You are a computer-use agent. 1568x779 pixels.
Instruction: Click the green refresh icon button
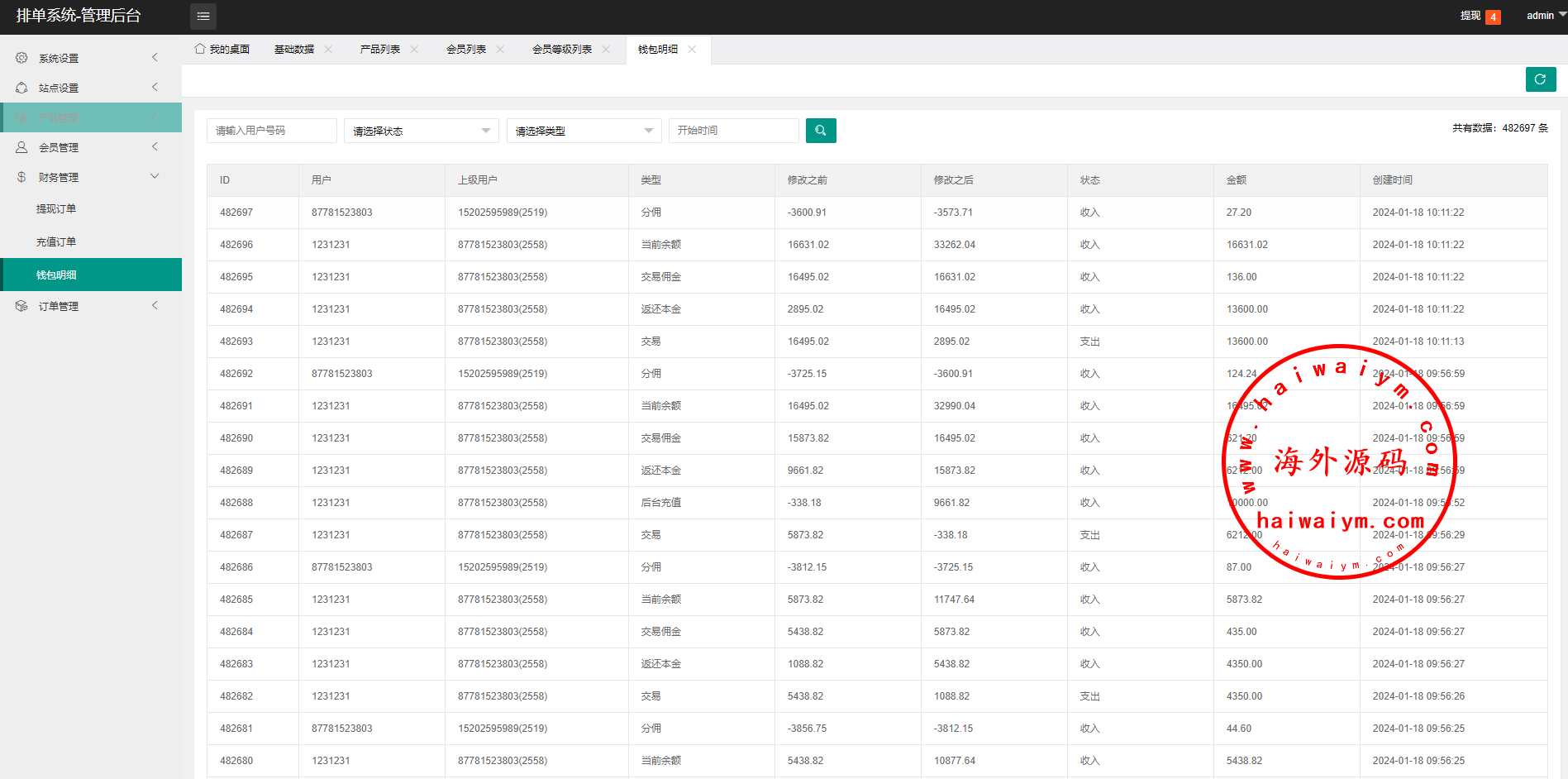[1540, 79]
